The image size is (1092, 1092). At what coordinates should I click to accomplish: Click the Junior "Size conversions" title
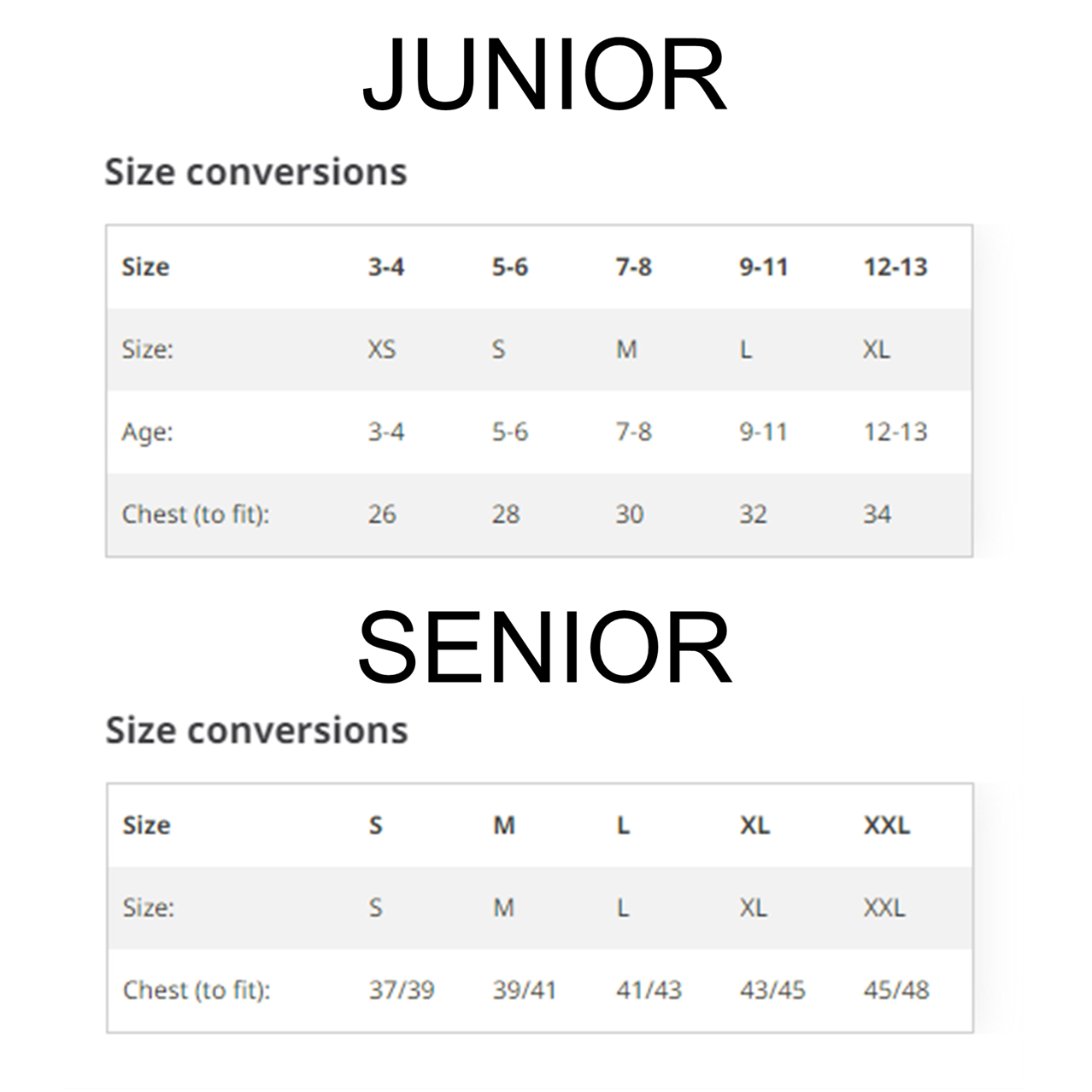[x=255, y=172]
